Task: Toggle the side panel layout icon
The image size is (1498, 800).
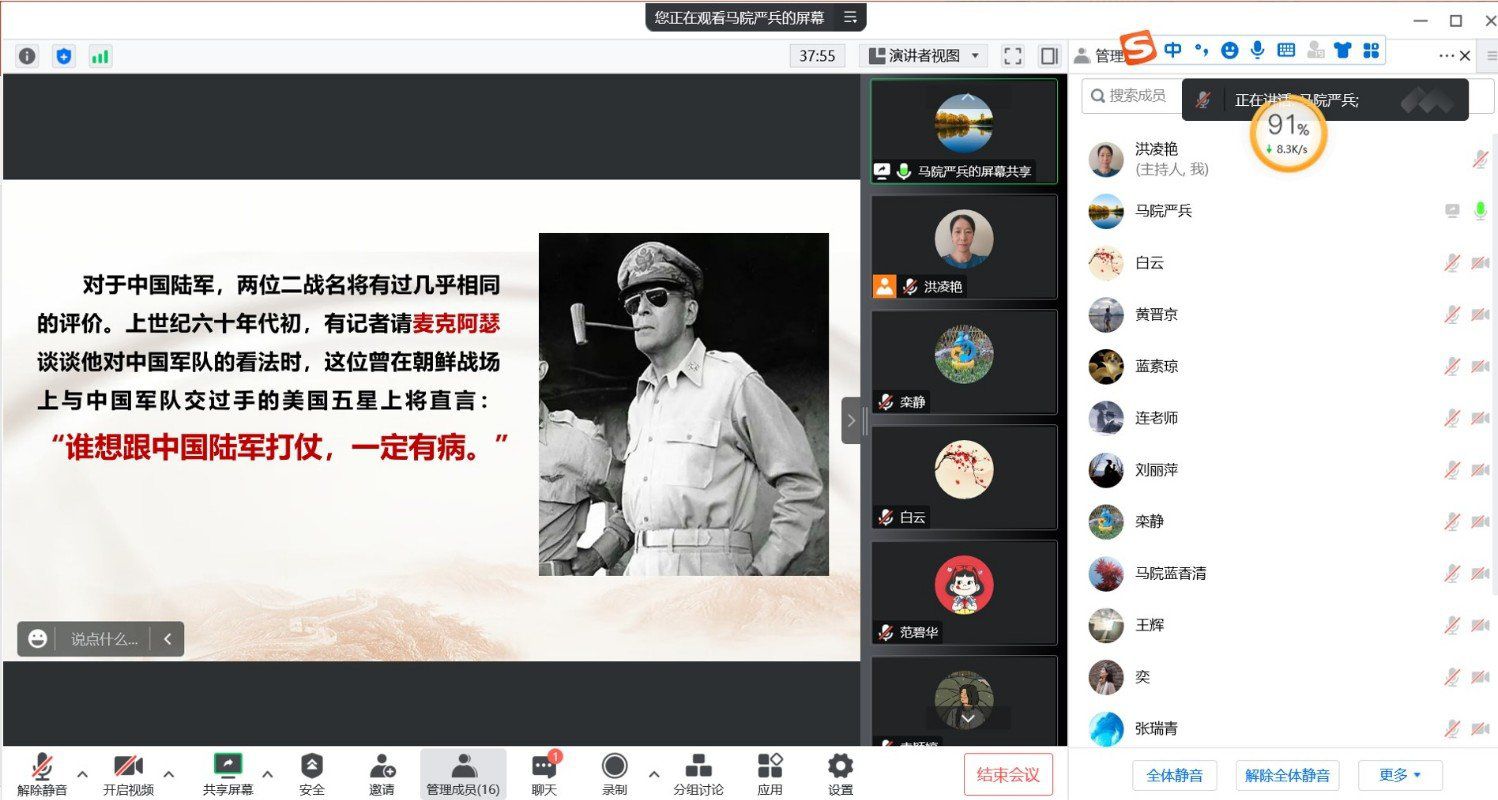Action: click(1049, 56)
